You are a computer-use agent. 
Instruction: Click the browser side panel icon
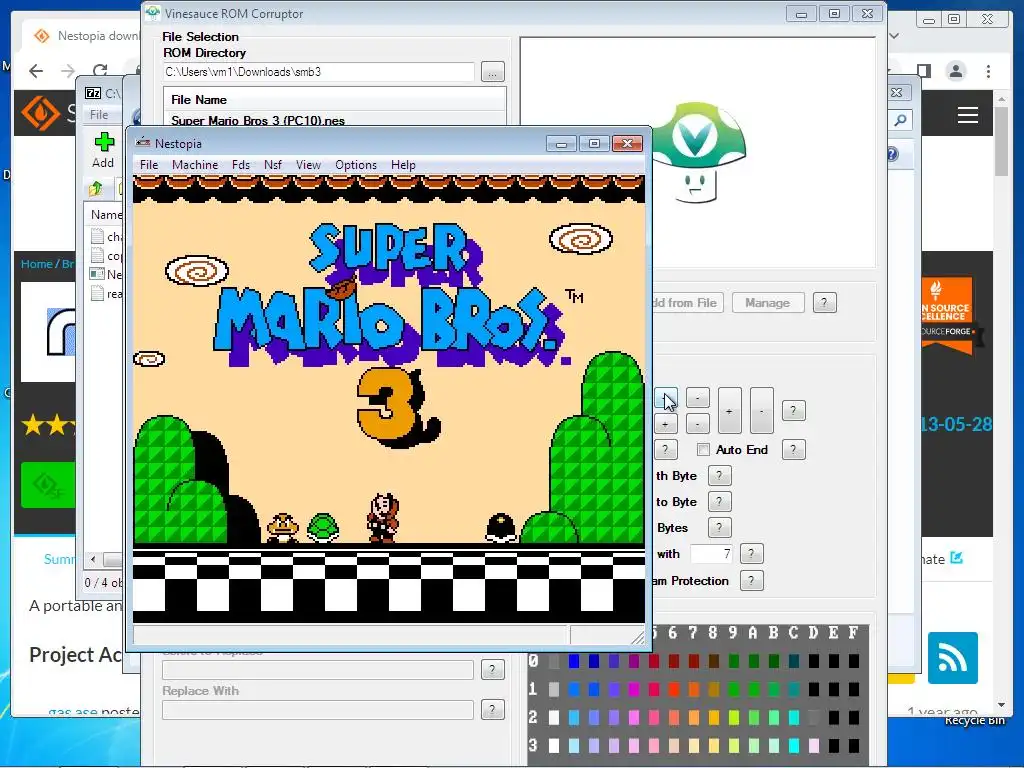923,71
